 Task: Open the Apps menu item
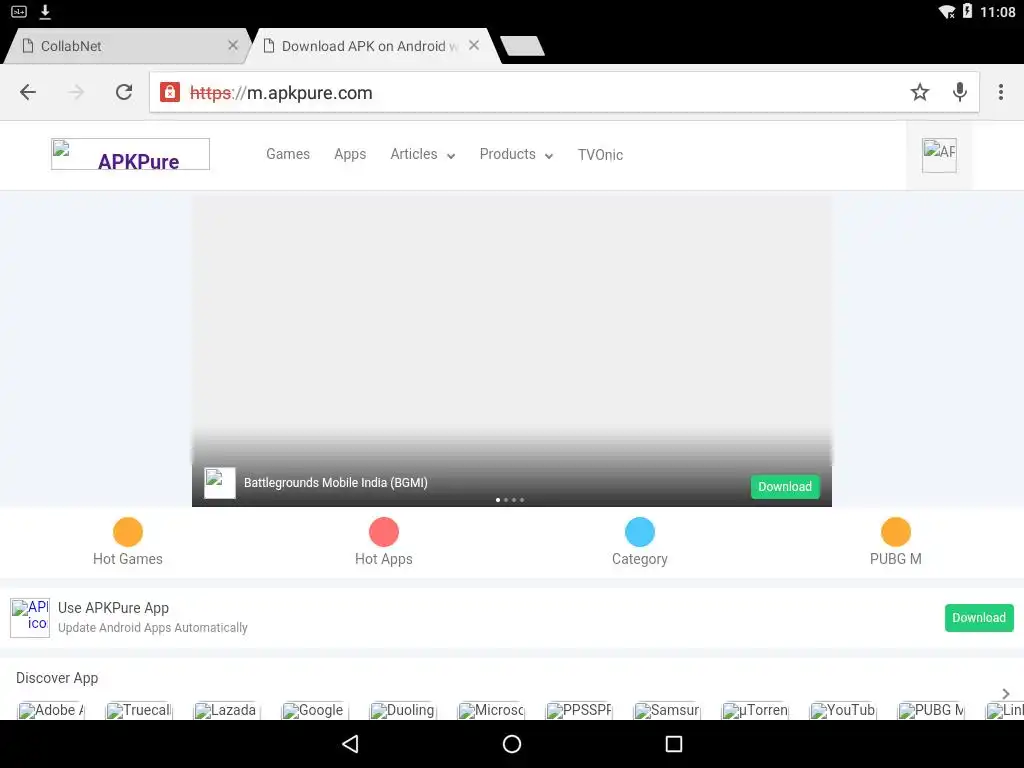[x=350, y=154]
